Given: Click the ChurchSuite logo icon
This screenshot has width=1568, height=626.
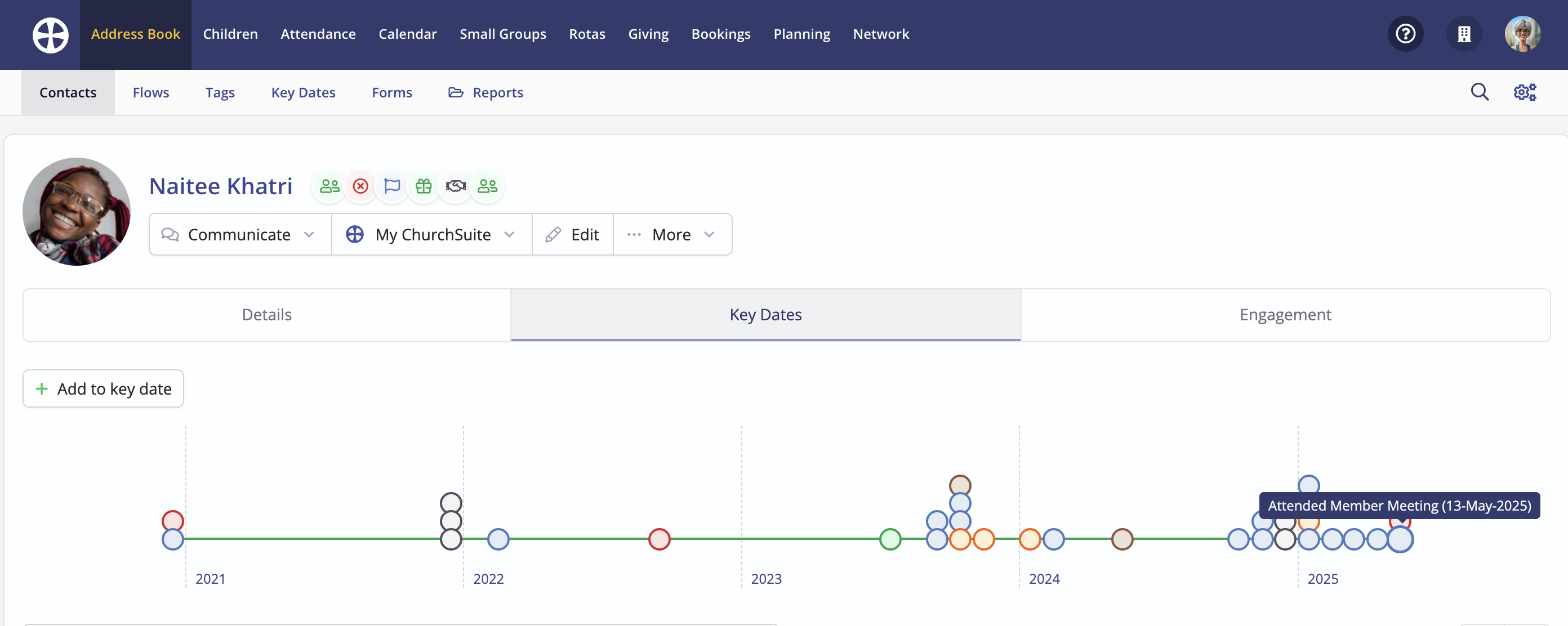Looking at the screenshot, I should point(51,35).
